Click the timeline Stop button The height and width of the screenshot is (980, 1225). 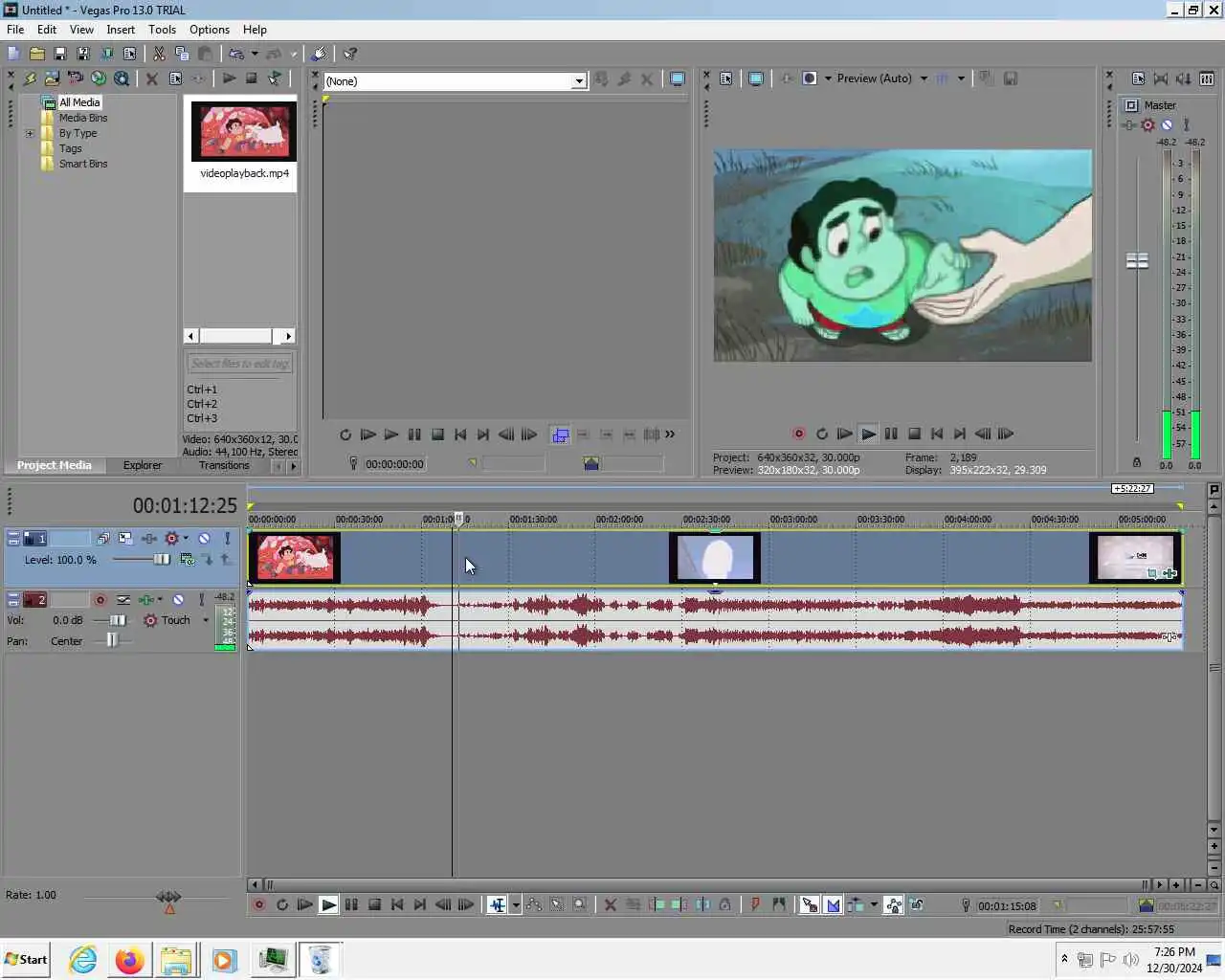click(x=374, y=904)
